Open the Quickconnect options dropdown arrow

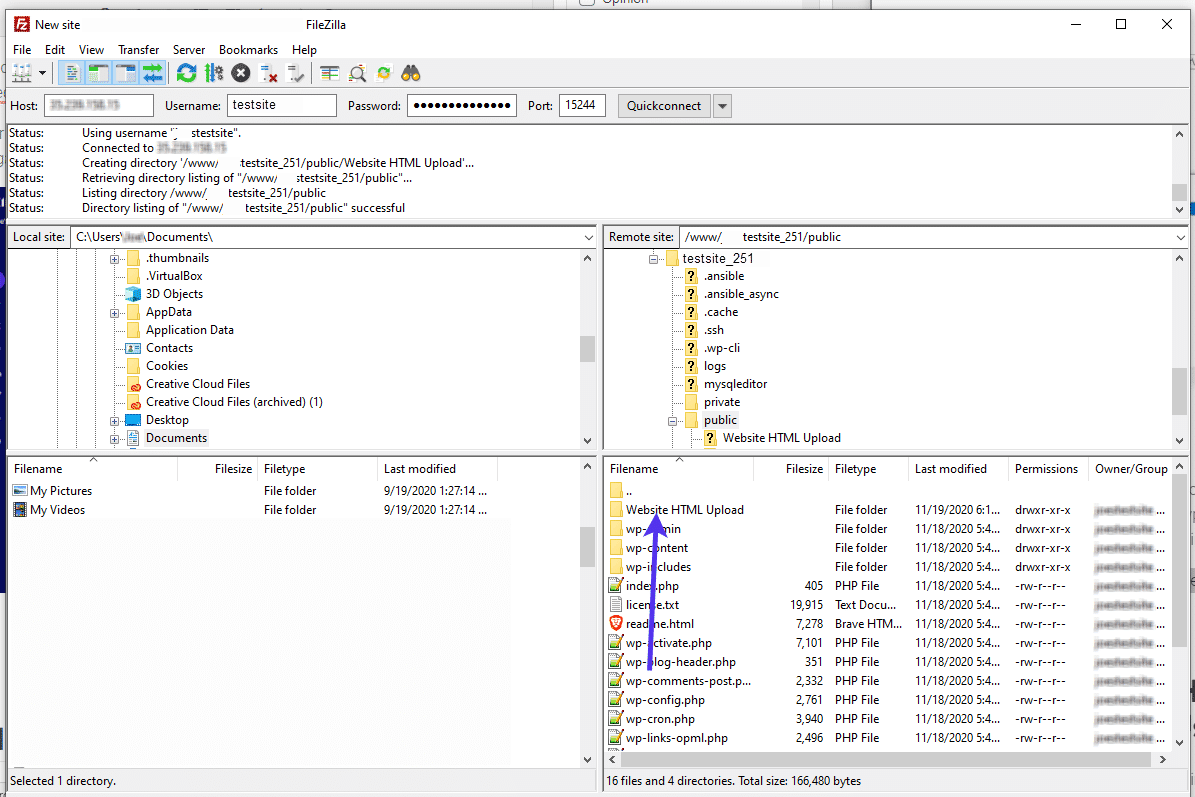(x=722, y=105)
